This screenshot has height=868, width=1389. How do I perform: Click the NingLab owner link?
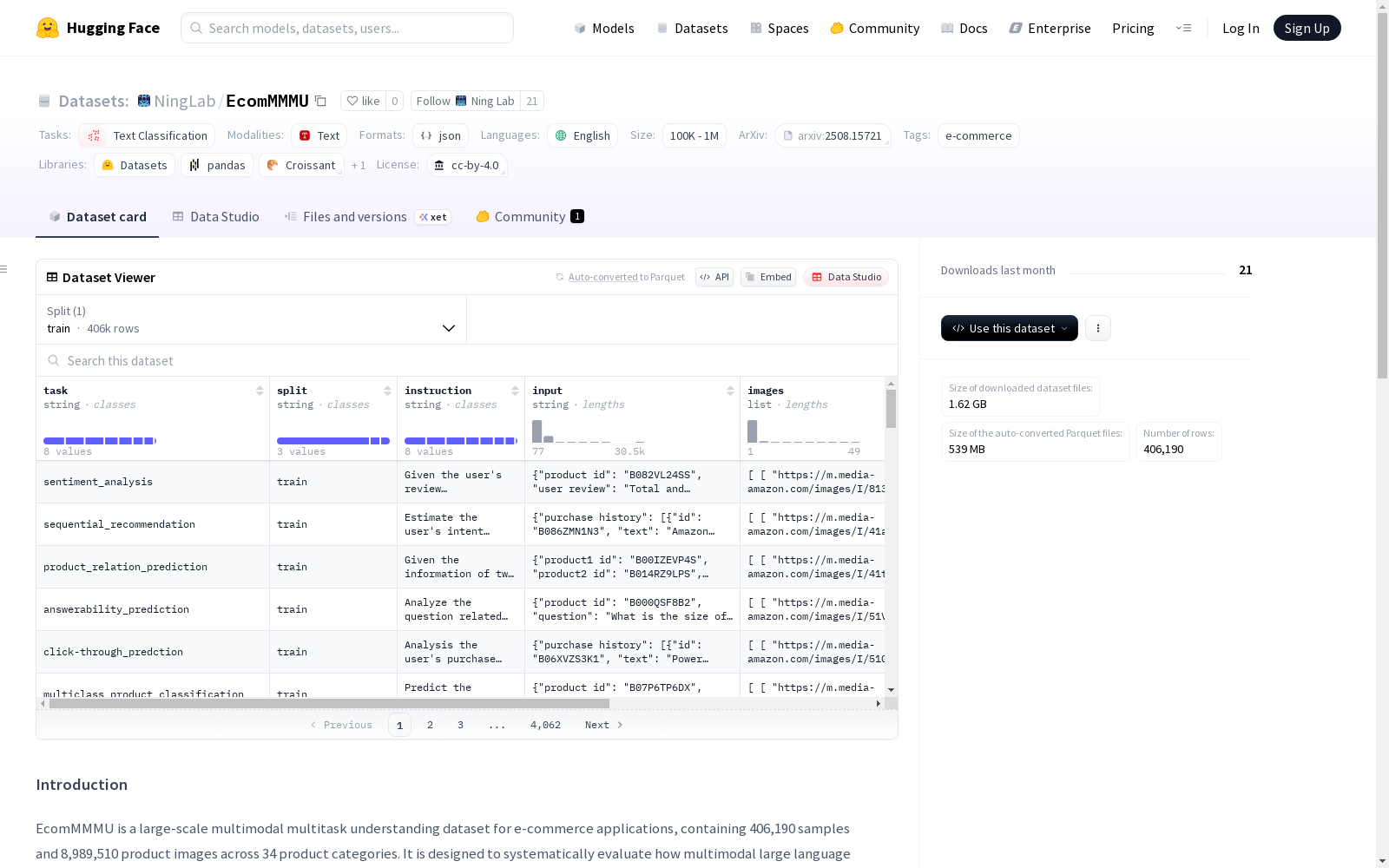(184, 101)
